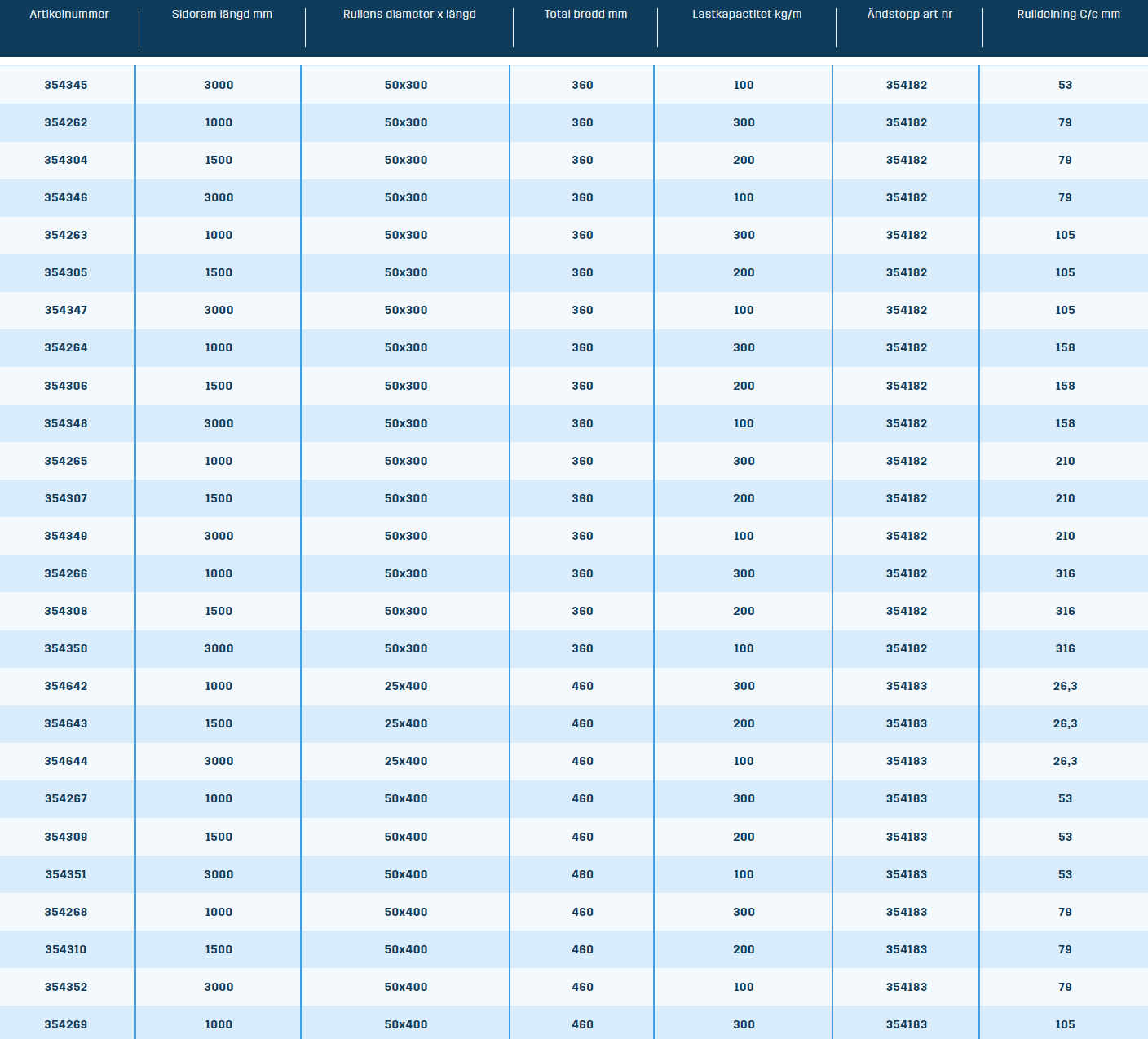Click end stop 354183 in row 354269

pos(907,1024)
